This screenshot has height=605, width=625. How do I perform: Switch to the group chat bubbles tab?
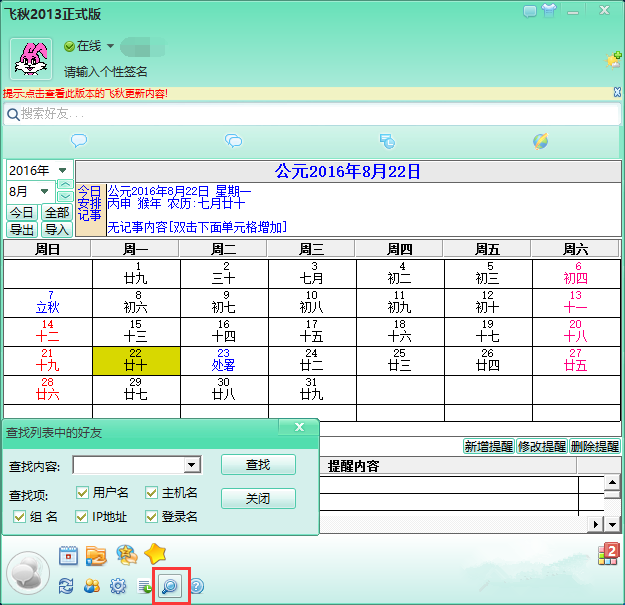[233, 141]
